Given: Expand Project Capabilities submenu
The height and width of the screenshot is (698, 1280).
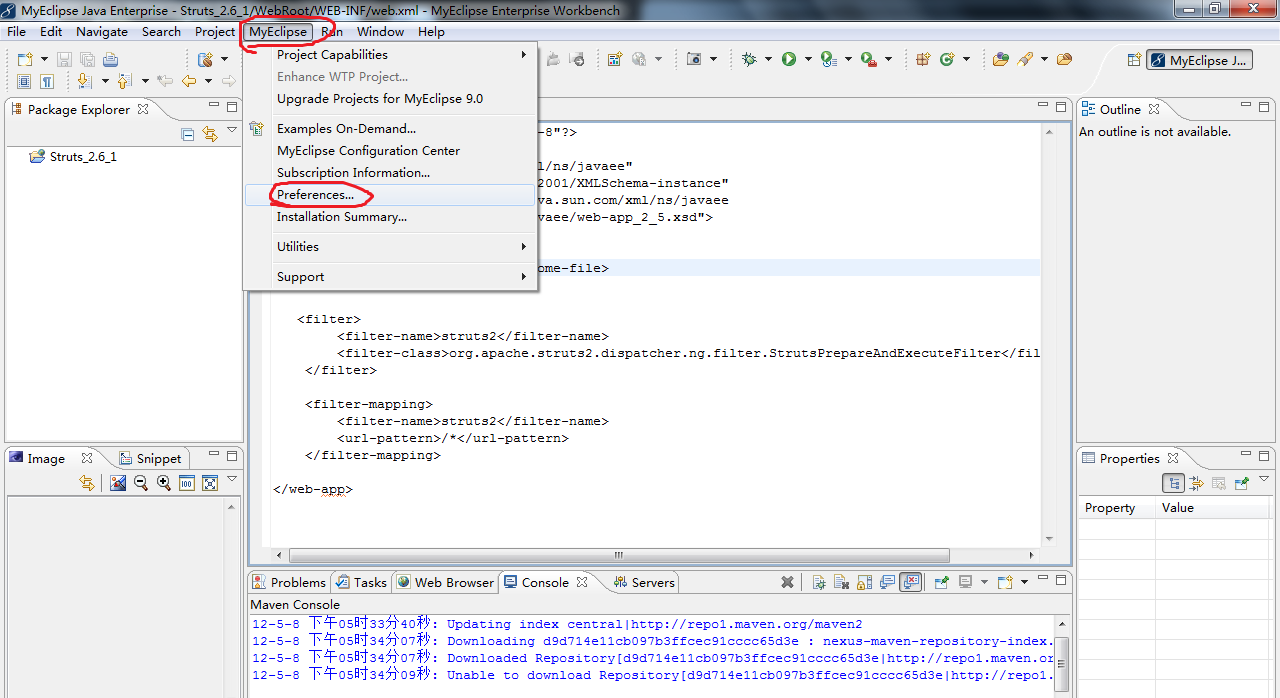Looking at the screenshot, I should tap(390, 55).
